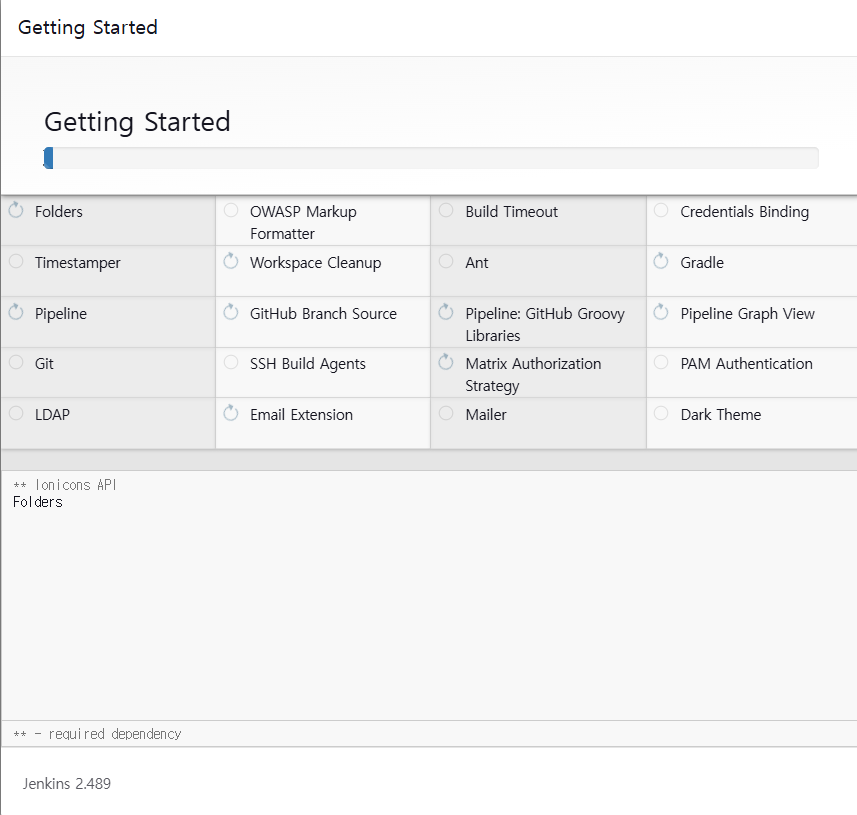
Task: Click the '** - required dependency' legend text
Action: (x=97, y=734)
